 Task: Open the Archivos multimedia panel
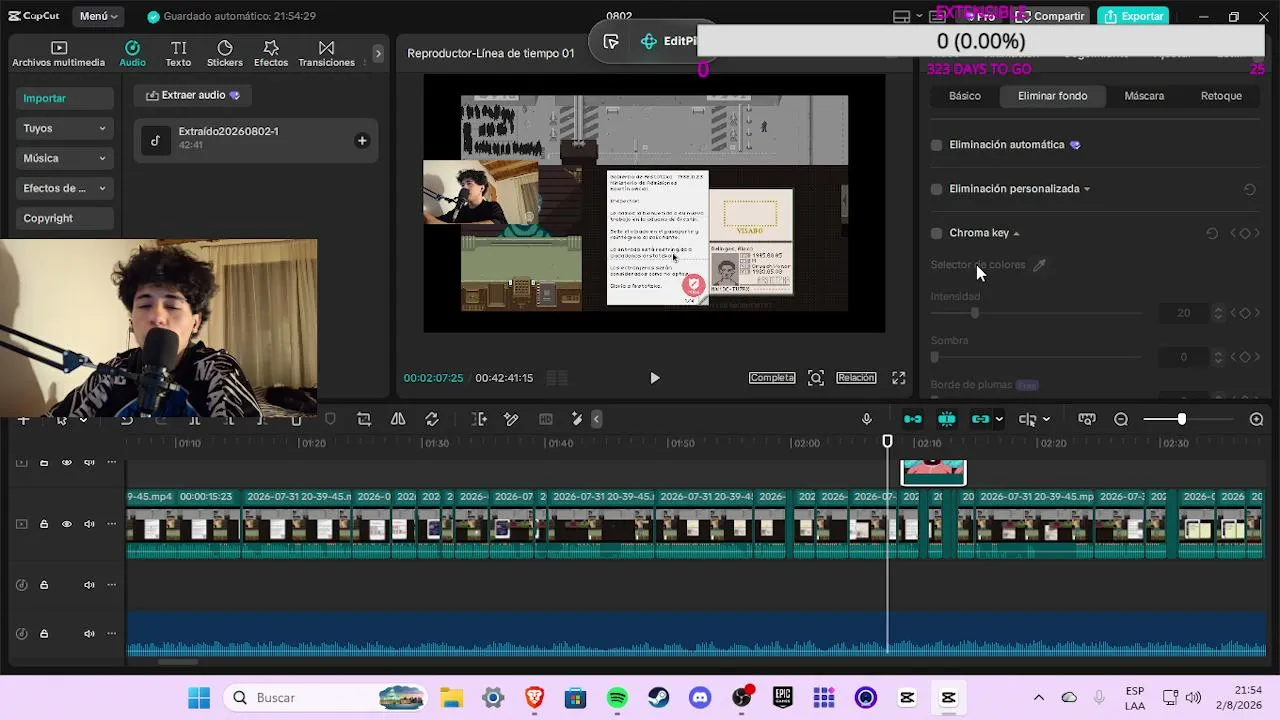coord(58,54)
